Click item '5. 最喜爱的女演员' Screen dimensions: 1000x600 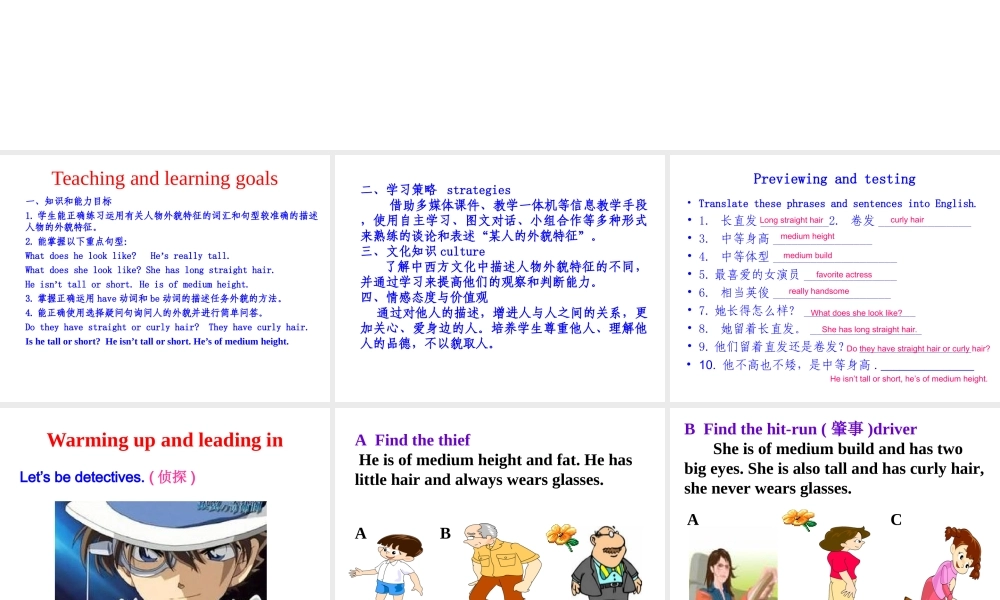749,275
